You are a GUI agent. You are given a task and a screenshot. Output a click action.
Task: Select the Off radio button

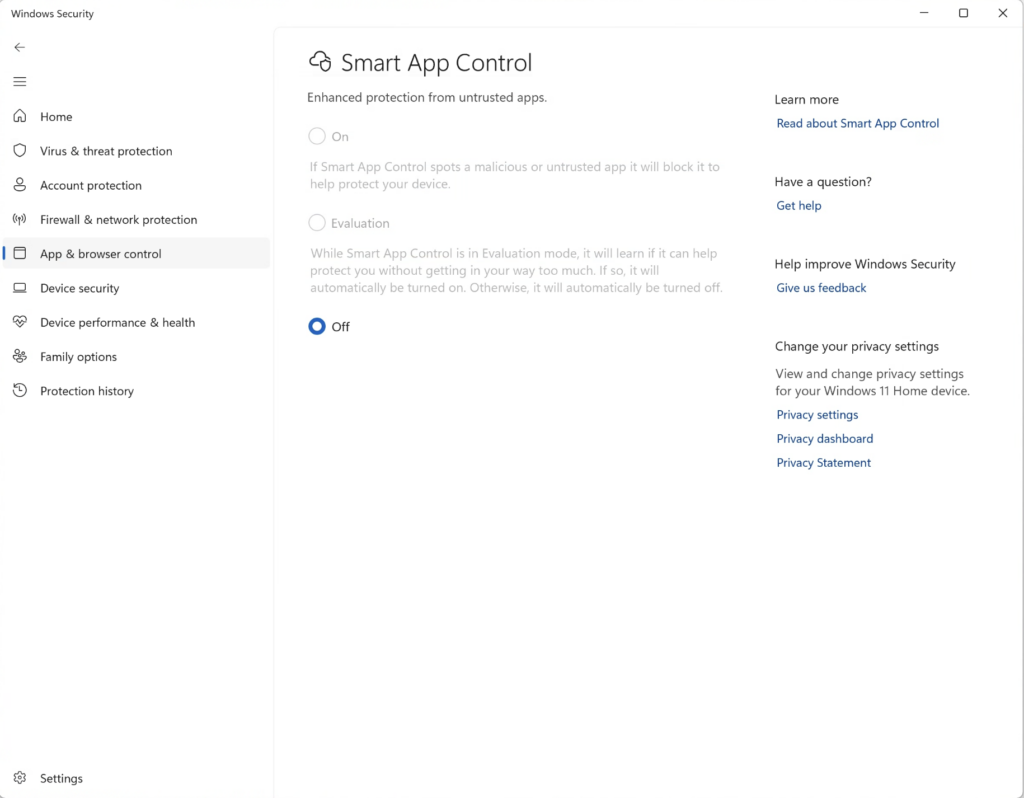click(317, 326)
